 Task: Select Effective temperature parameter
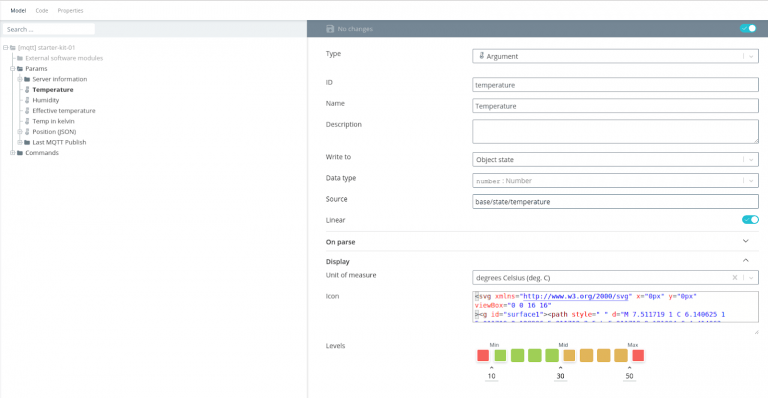[x=64, y=111]
